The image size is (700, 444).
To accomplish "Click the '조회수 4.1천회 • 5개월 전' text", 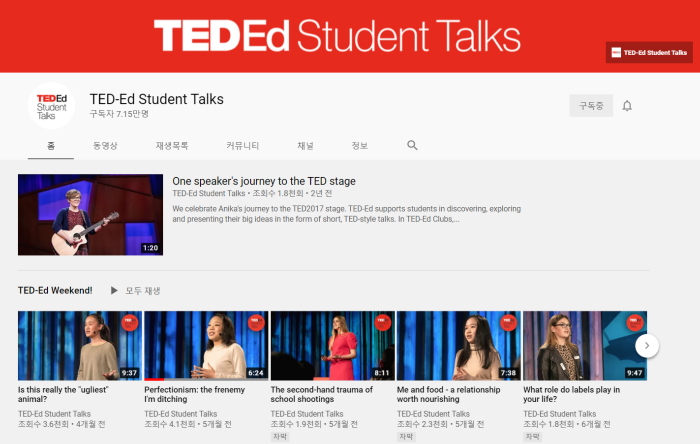I will 188,424.
